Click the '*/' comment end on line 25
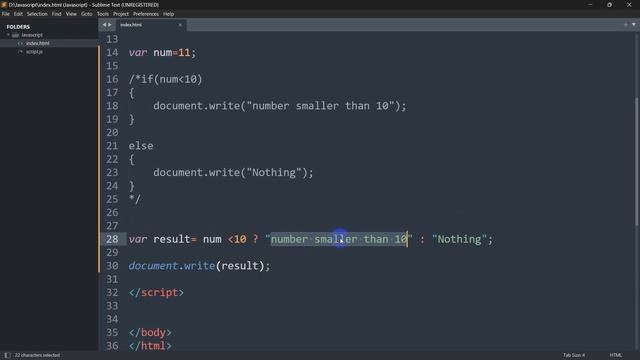640x360 pixels. point(135,199)
